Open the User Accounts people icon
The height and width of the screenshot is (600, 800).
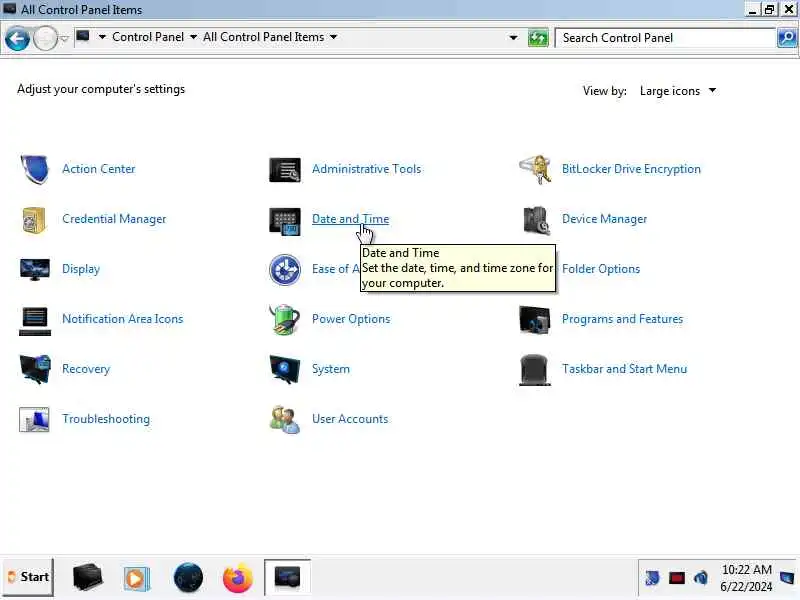click(285, 419)
